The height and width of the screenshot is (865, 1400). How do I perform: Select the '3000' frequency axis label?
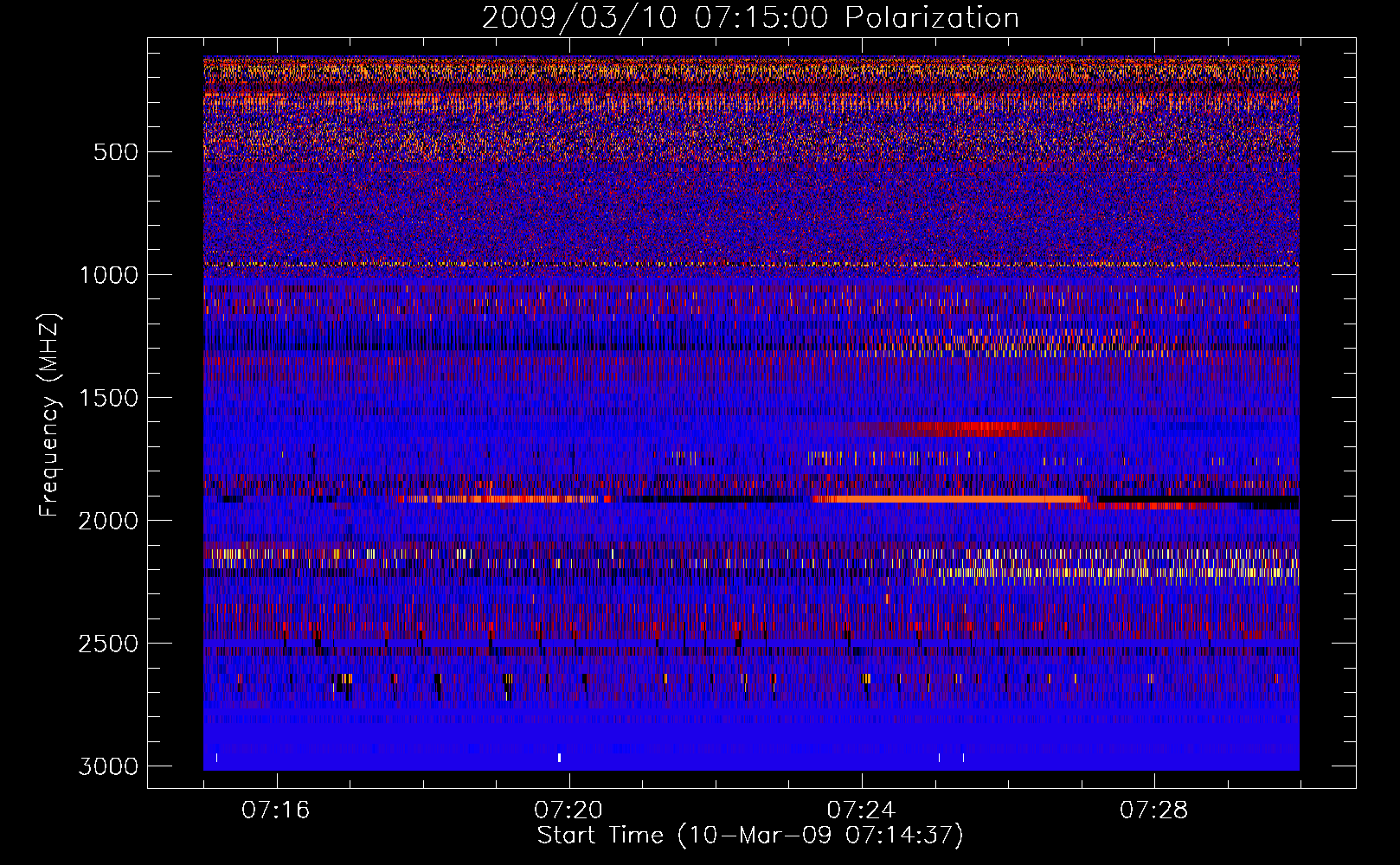108,766
